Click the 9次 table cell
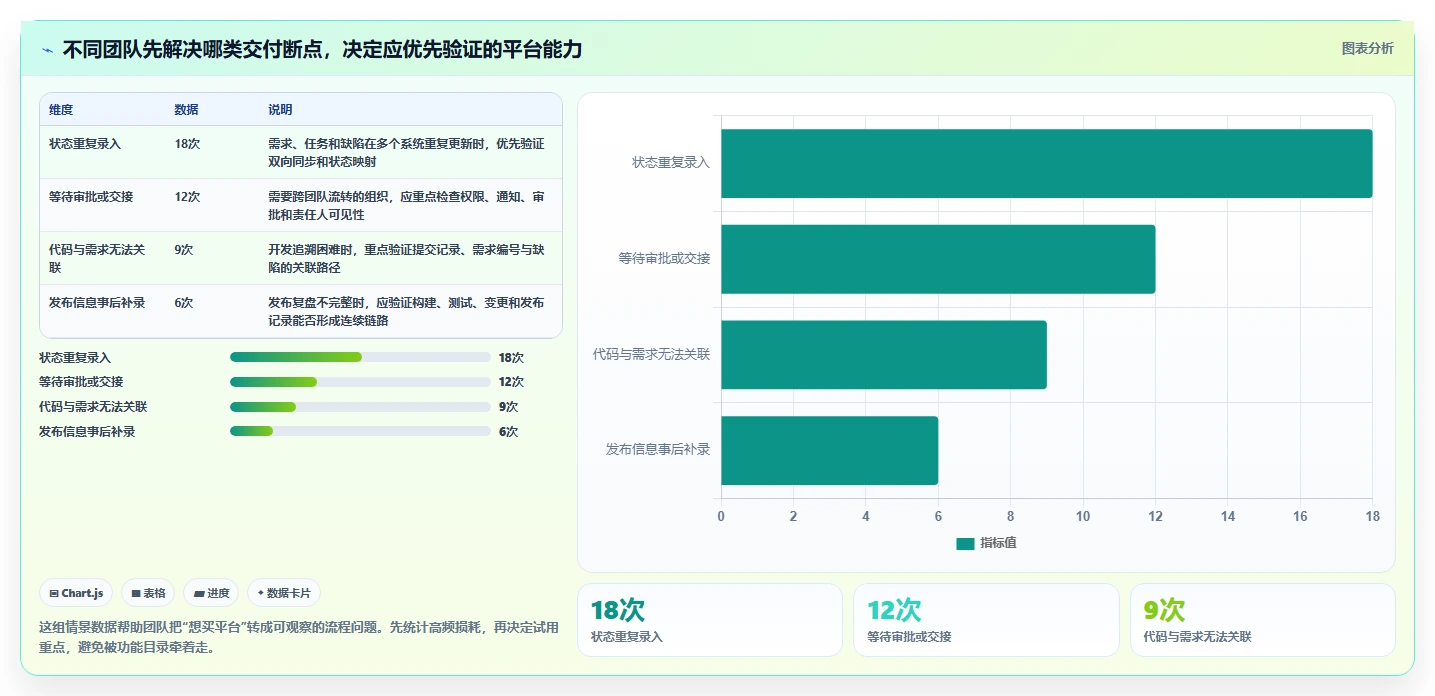The width and height of the screenshot is (1435, 696). pos(184,250)
